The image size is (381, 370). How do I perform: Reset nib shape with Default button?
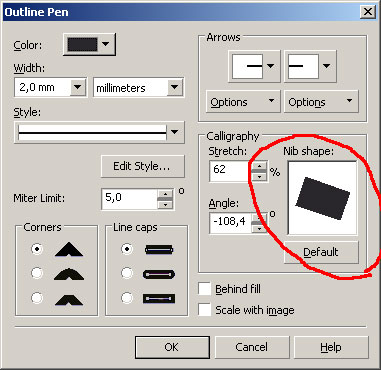click(x=321, y=252)
